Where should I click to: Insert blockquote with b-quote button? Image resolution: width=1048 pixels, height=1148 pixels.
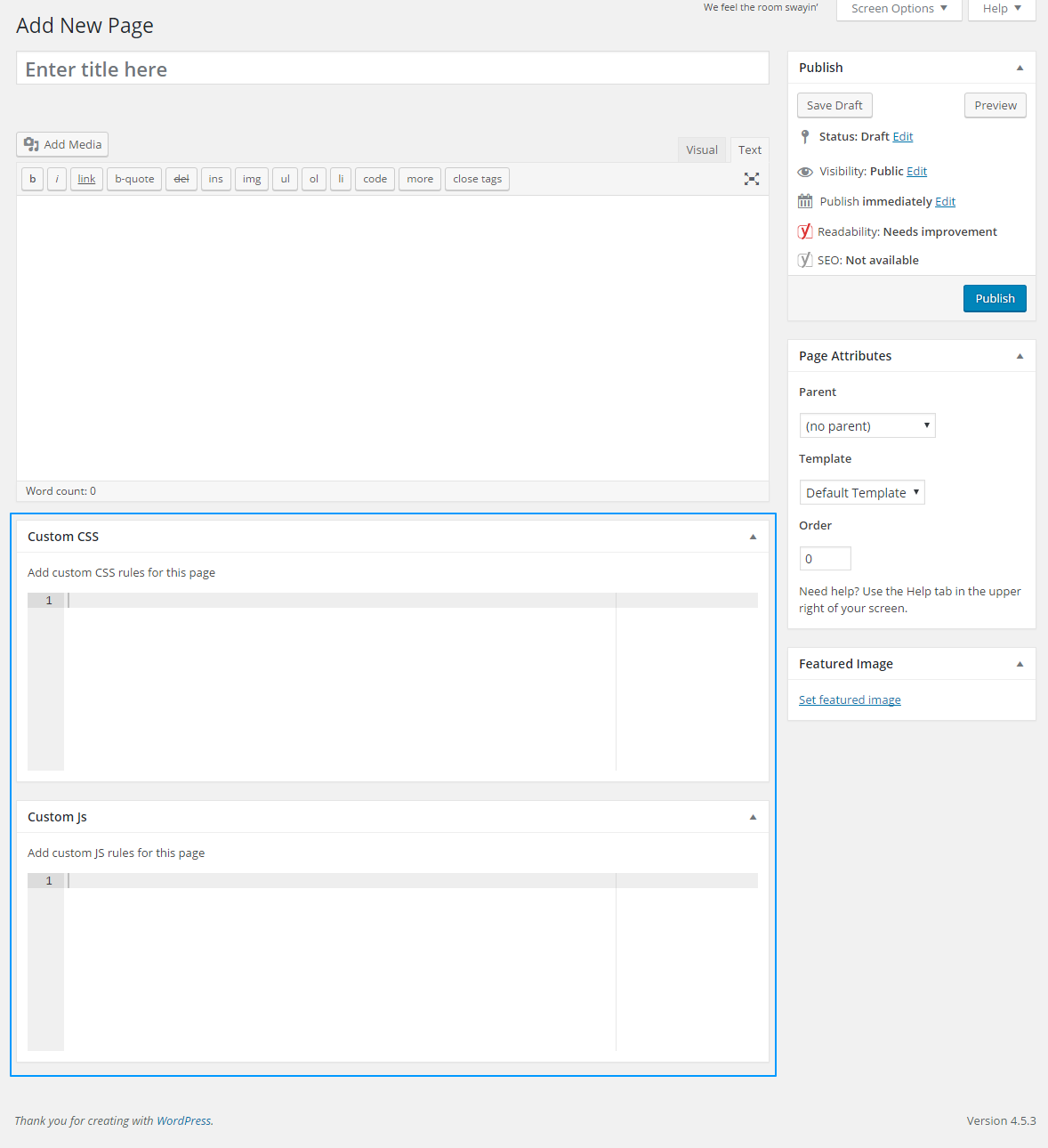point(134,179)
